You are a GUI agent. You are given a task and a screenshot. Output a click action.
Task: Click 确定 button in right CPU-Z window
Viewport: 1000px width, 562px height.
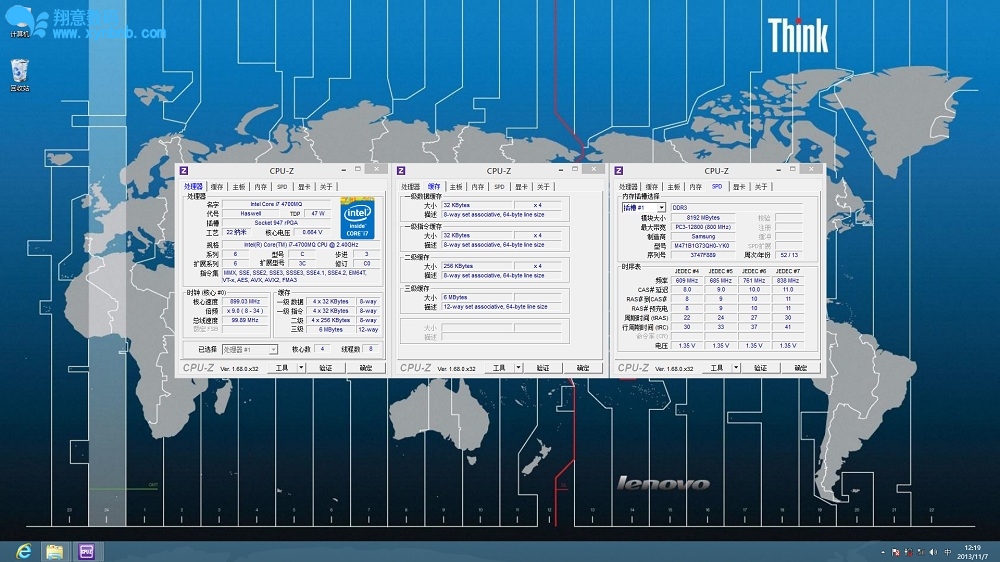pyautogui.click(x=801, y=368)
